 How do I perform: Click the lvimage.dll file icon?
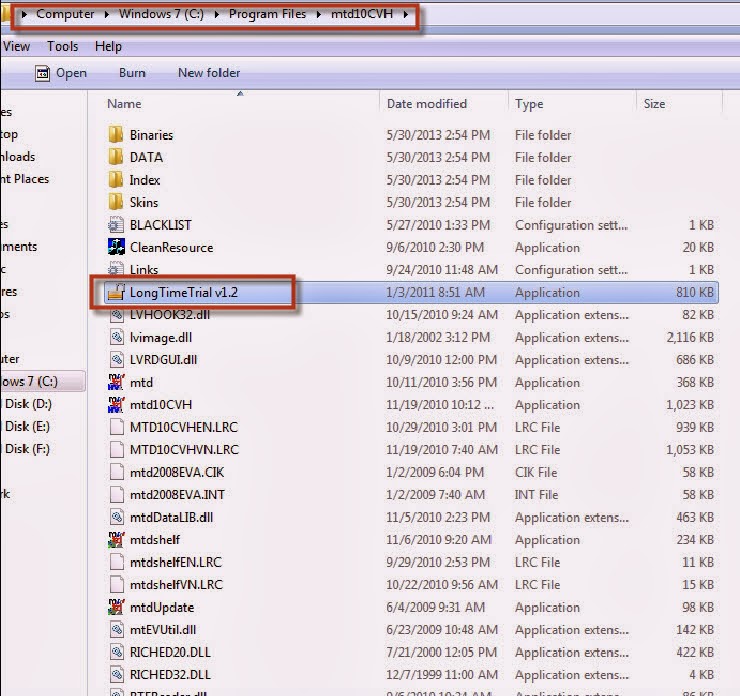pos(116,337)
